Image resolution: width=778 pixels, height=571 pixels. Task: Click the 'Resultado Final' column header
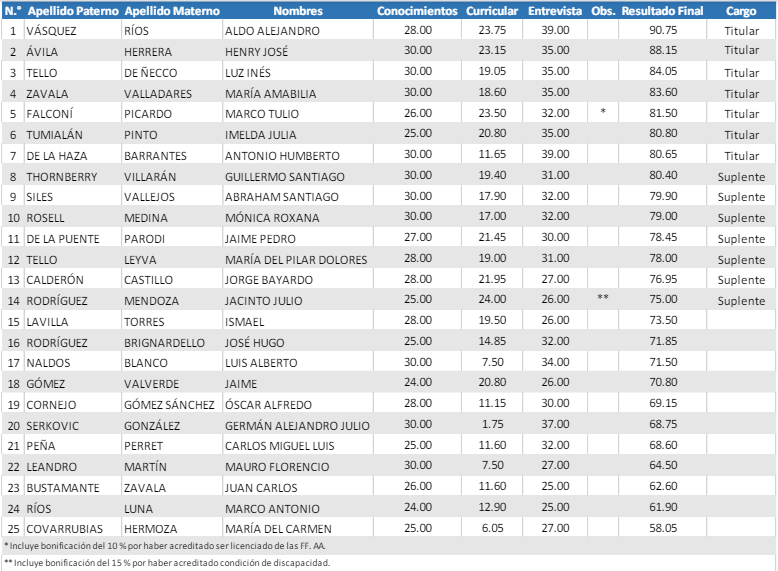662,11
